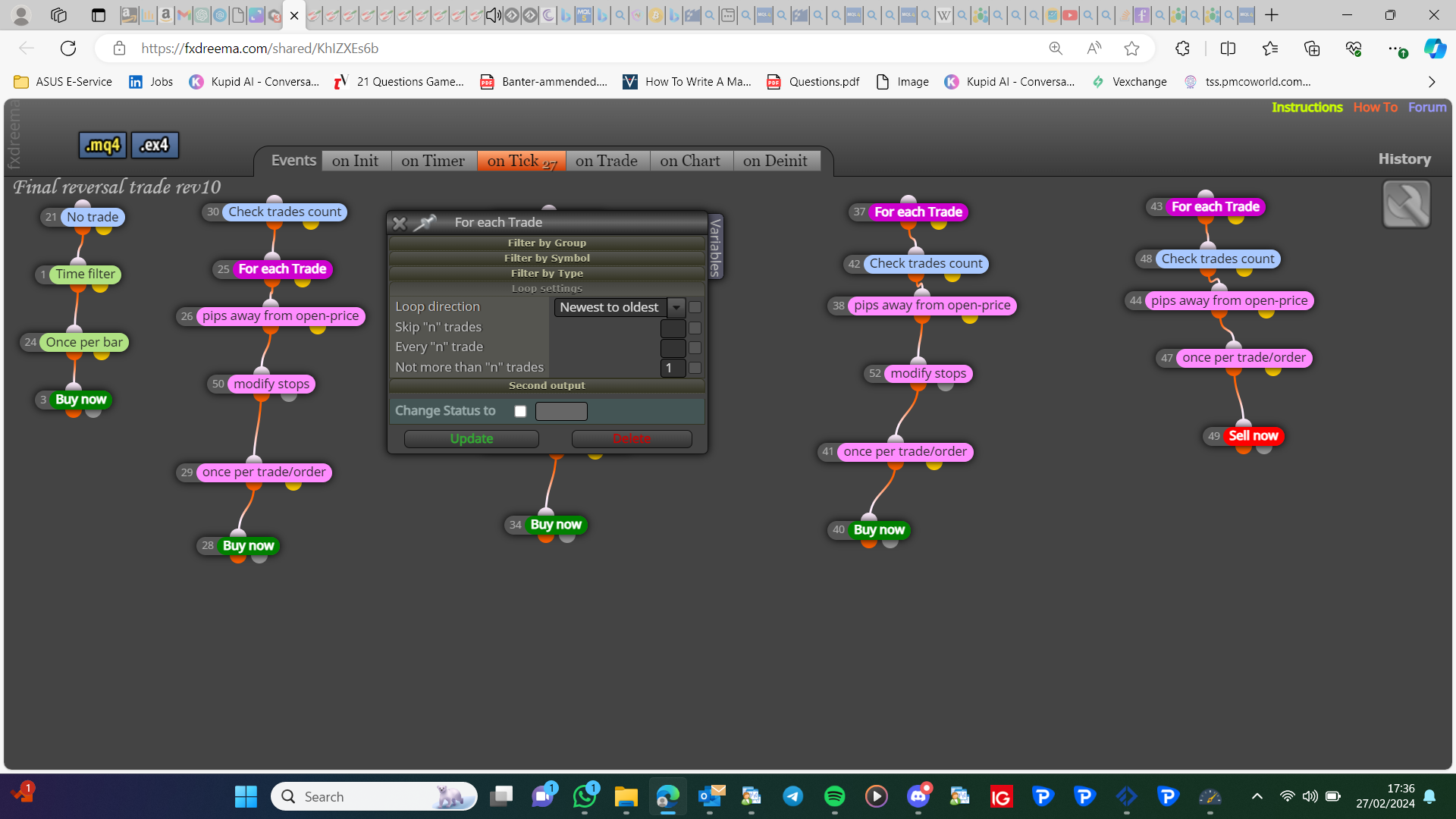This screenshot has height=819, width=1456.
Task: Open the Vexchange bookmark
Action: click(1129, 82)
